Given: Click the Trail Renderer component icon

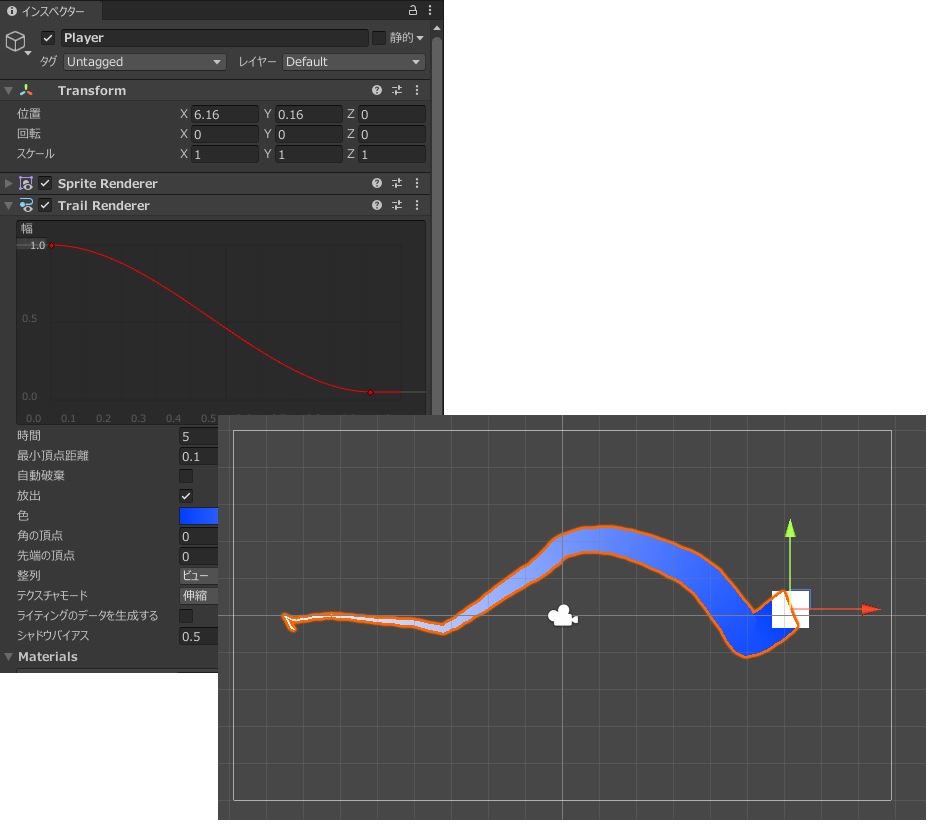Looking at the screenshot, I should (x=26, y=207).
